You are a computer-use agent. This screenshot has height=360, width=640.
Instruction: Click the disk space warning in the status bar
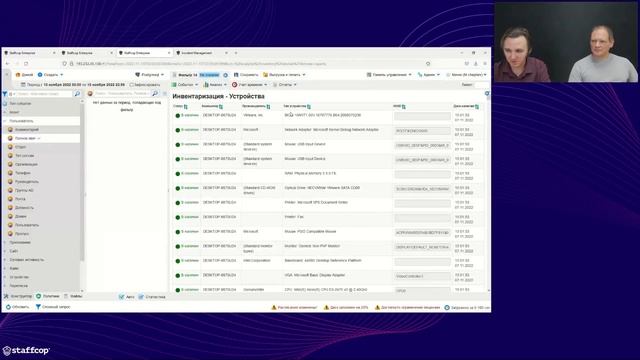pyautogui.click(x=346, y=307)
